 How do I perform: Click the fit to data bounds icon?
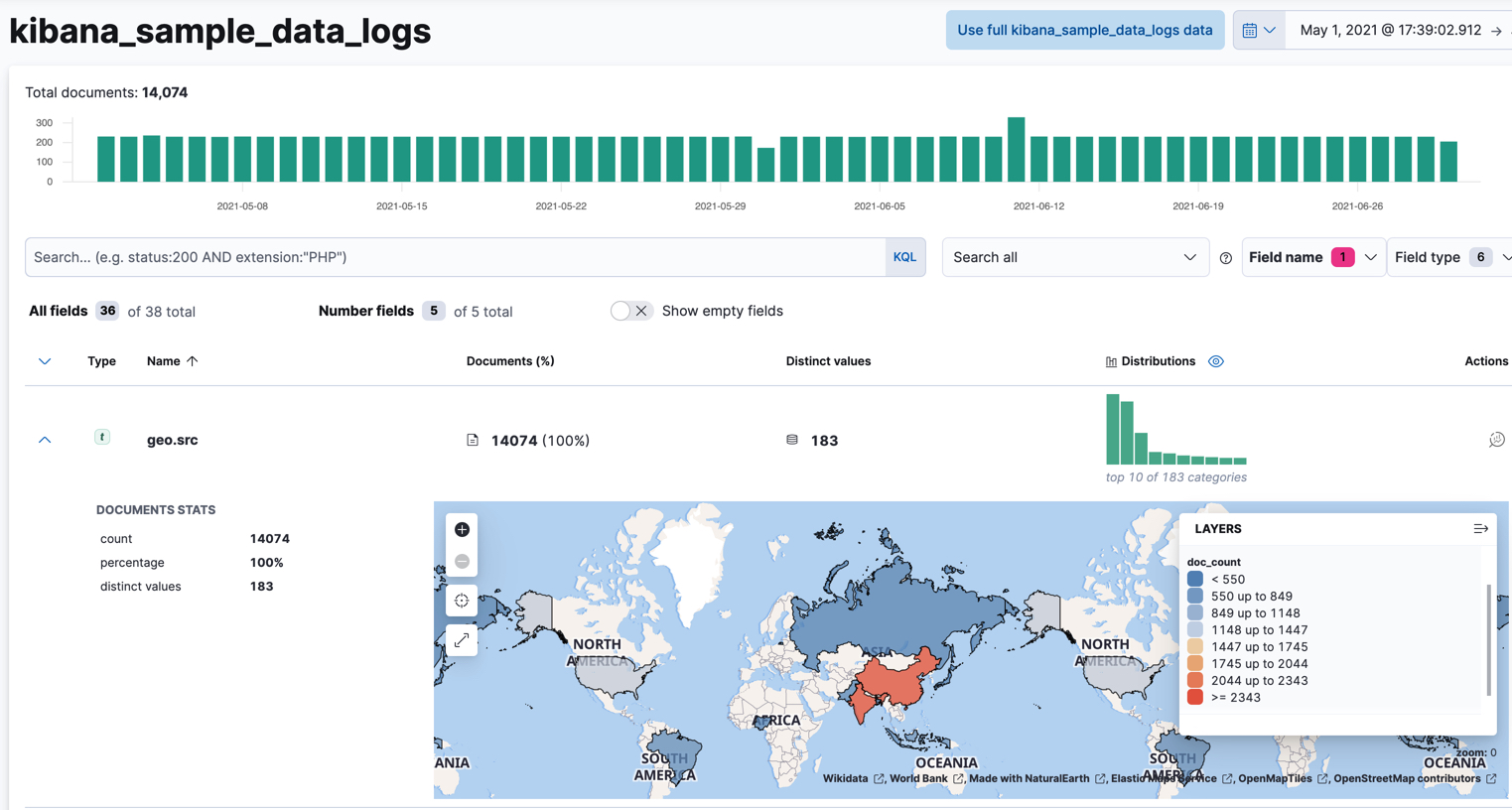coord(462,601)
